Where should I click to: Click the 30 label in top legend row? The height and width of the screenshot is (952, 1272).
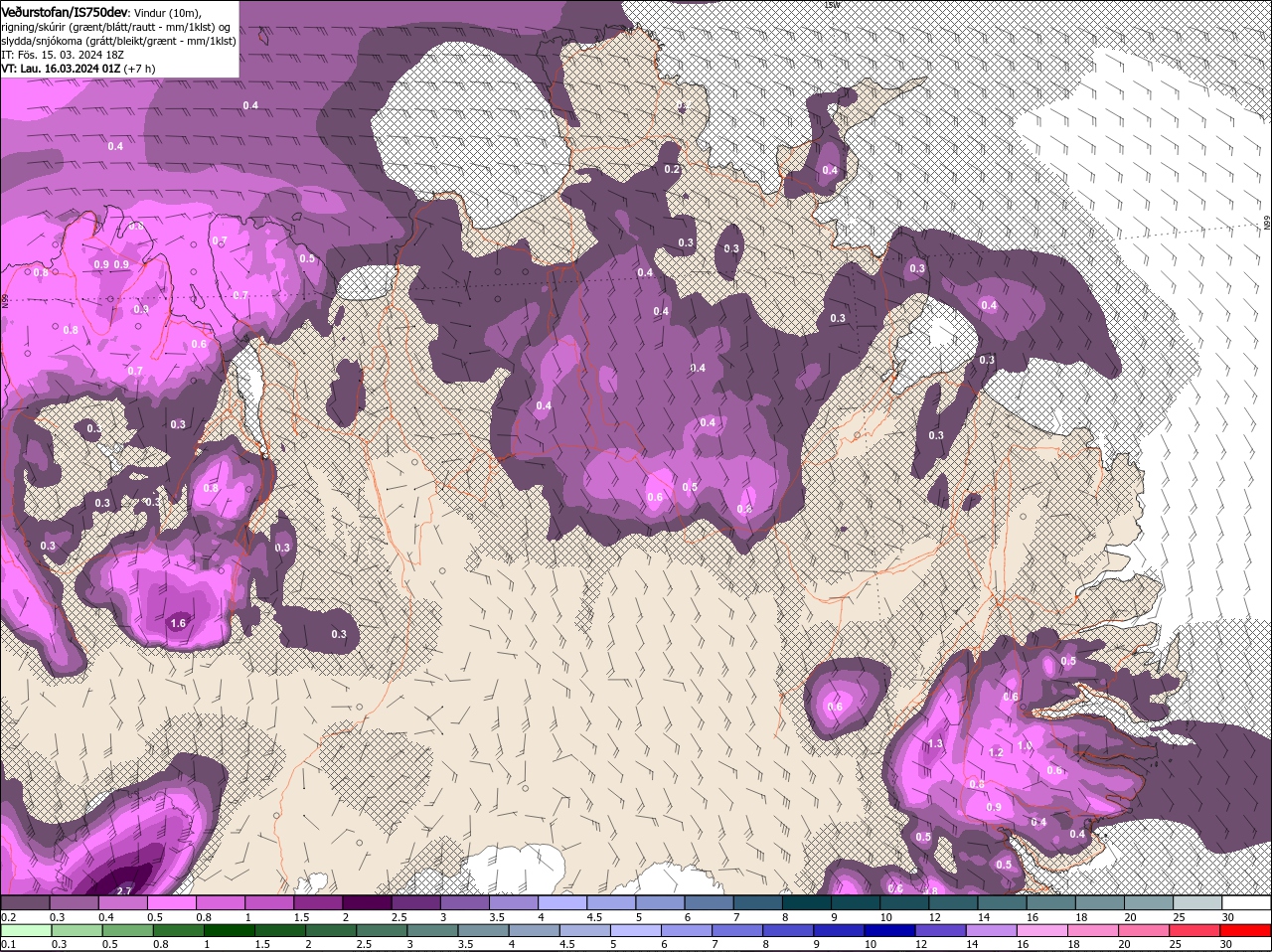(x=1227, y=916)
